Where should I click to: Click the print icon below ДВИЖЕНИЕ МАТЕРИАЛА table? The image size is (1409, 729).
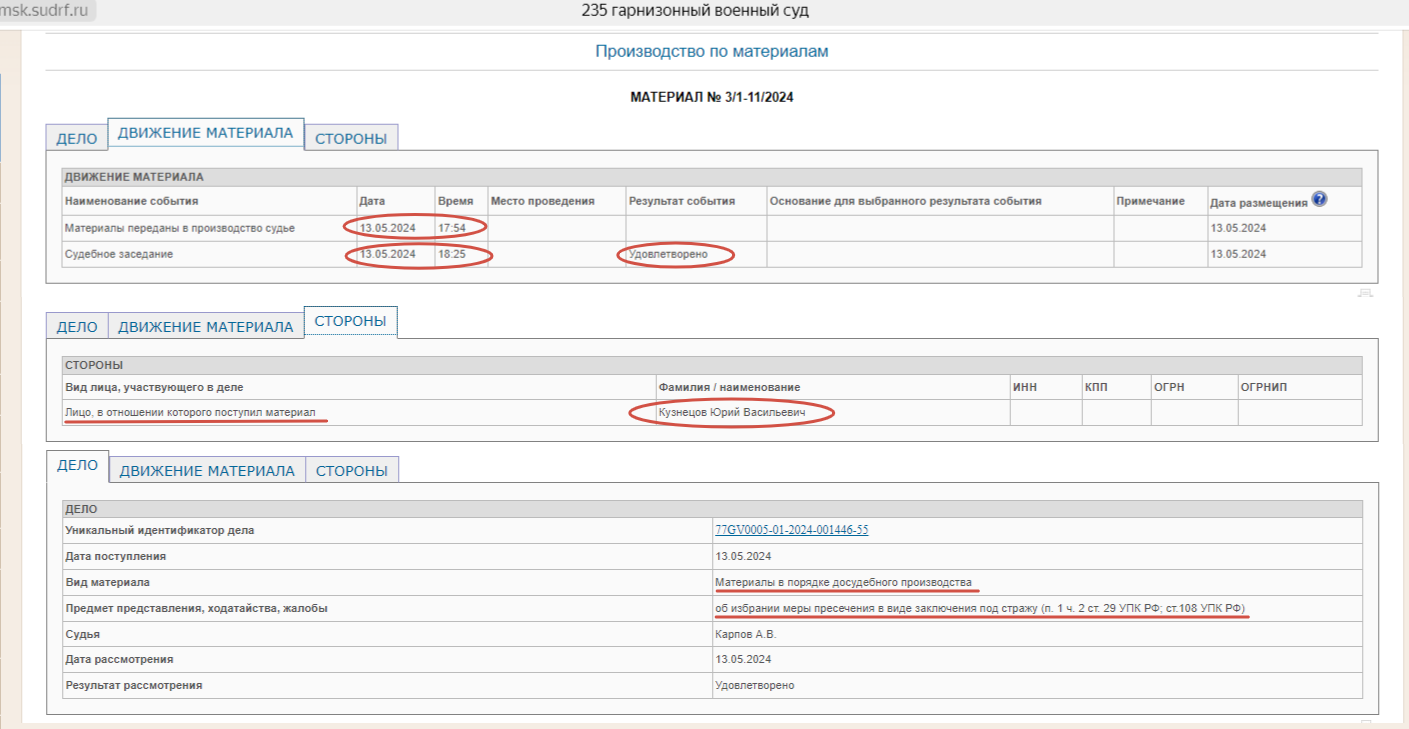pos(1365,293)
